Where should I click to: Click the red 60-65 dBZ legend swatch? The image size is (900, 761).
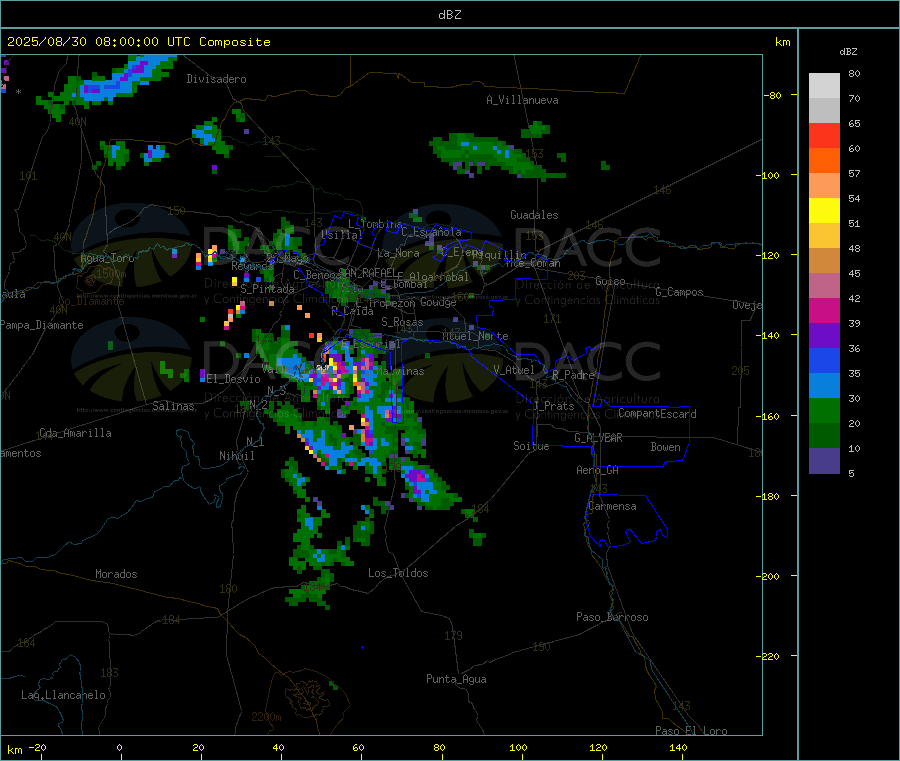click(824, 135)
